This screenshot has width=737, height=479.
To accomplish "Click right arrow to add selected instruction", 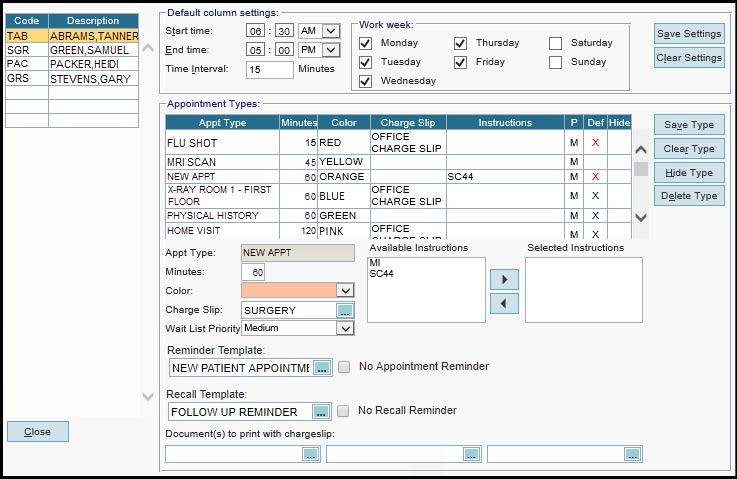I will click(x=504, y=279).
